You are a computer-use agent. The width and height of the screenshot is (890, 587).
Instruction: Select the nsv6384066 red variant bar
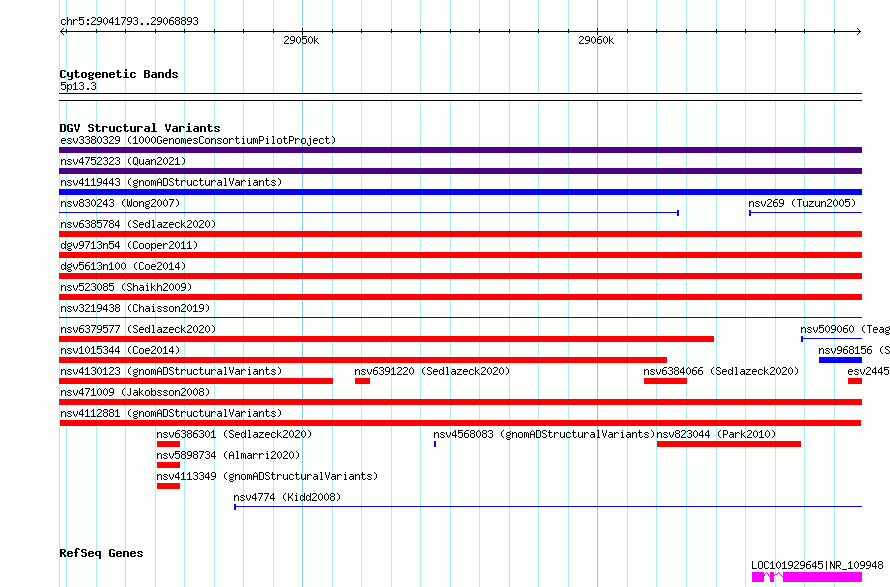(665, 381)
